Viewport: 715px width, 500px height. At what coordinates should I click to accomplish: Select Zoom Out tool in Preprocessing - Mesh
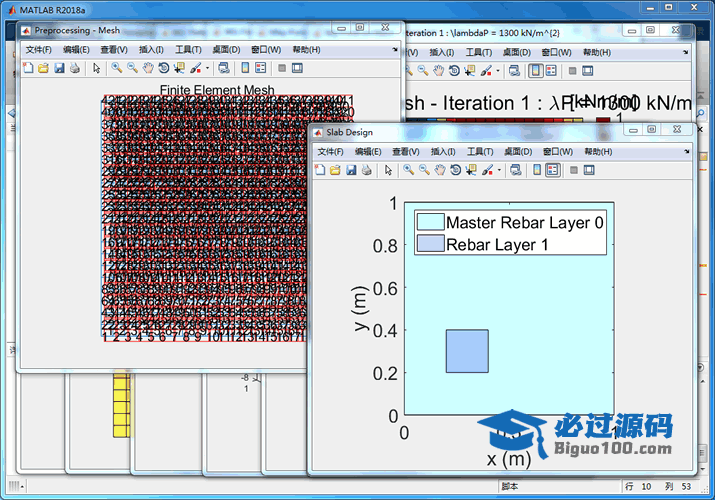click(x=132, y=68)
